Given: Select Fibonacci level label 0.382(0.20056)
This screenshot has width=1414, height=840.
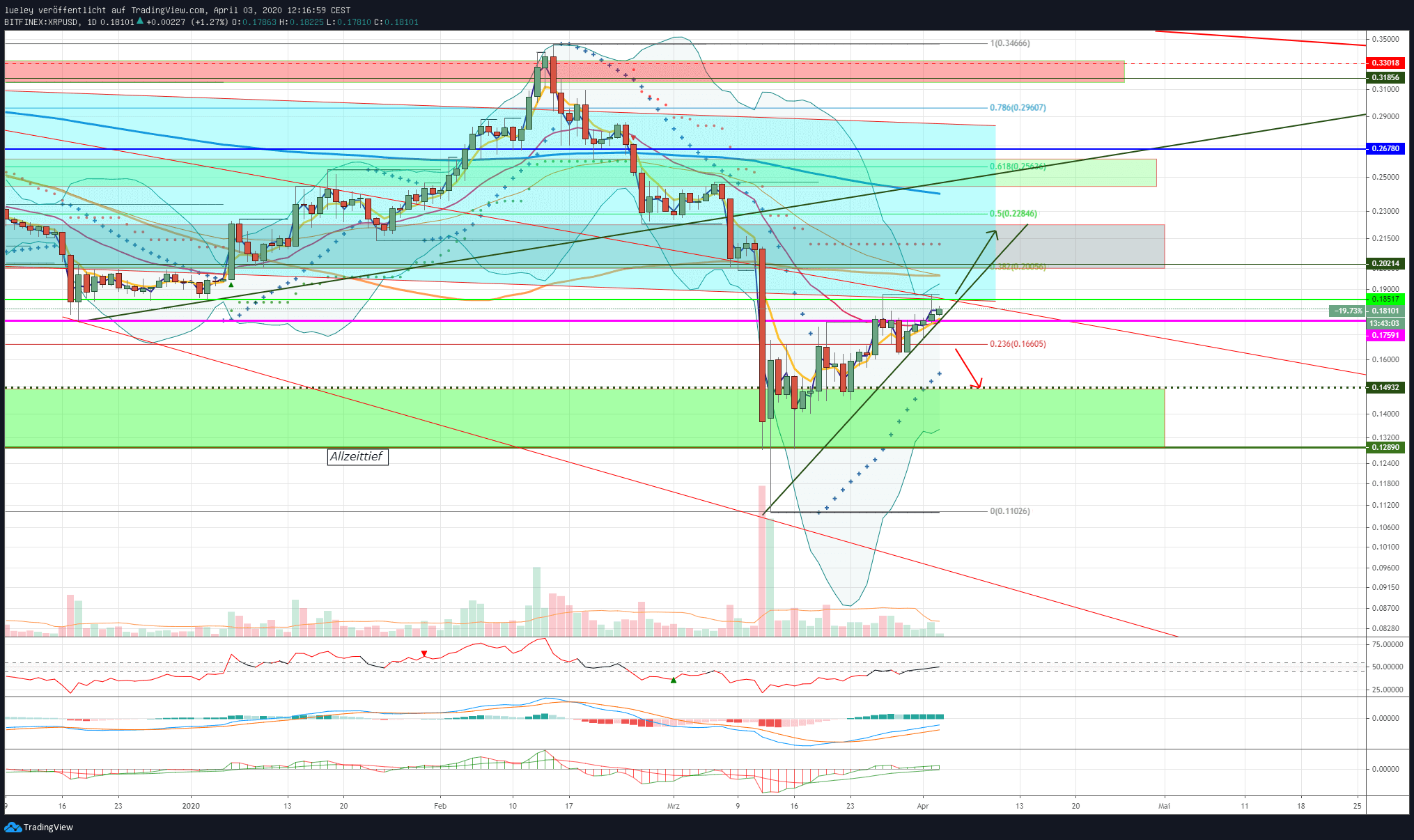Looking at the screenshot, I should [1018, 267].
